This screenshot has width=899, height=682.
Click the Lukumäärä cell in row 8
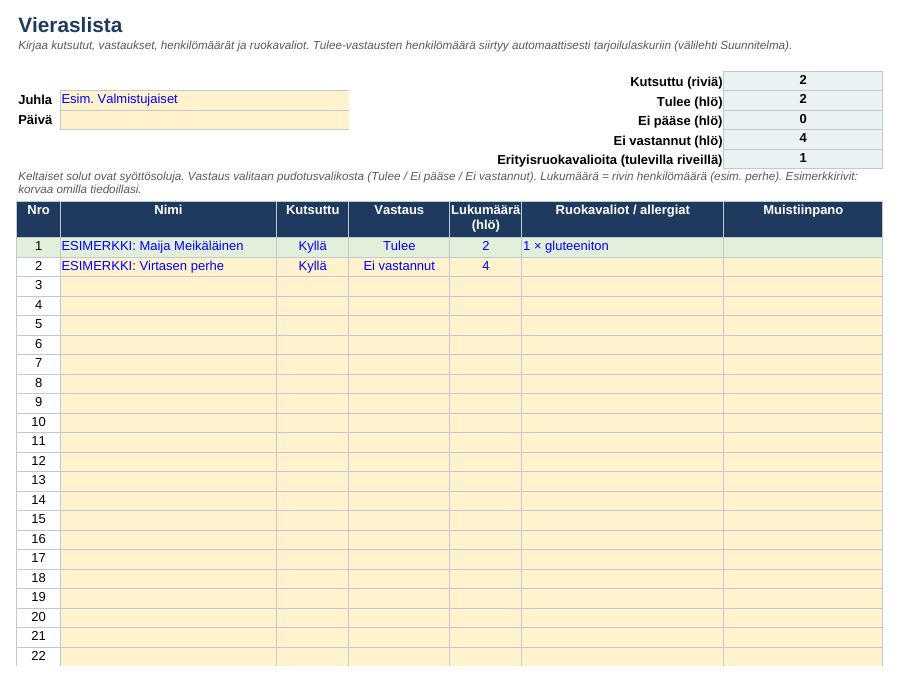(486, 383)
